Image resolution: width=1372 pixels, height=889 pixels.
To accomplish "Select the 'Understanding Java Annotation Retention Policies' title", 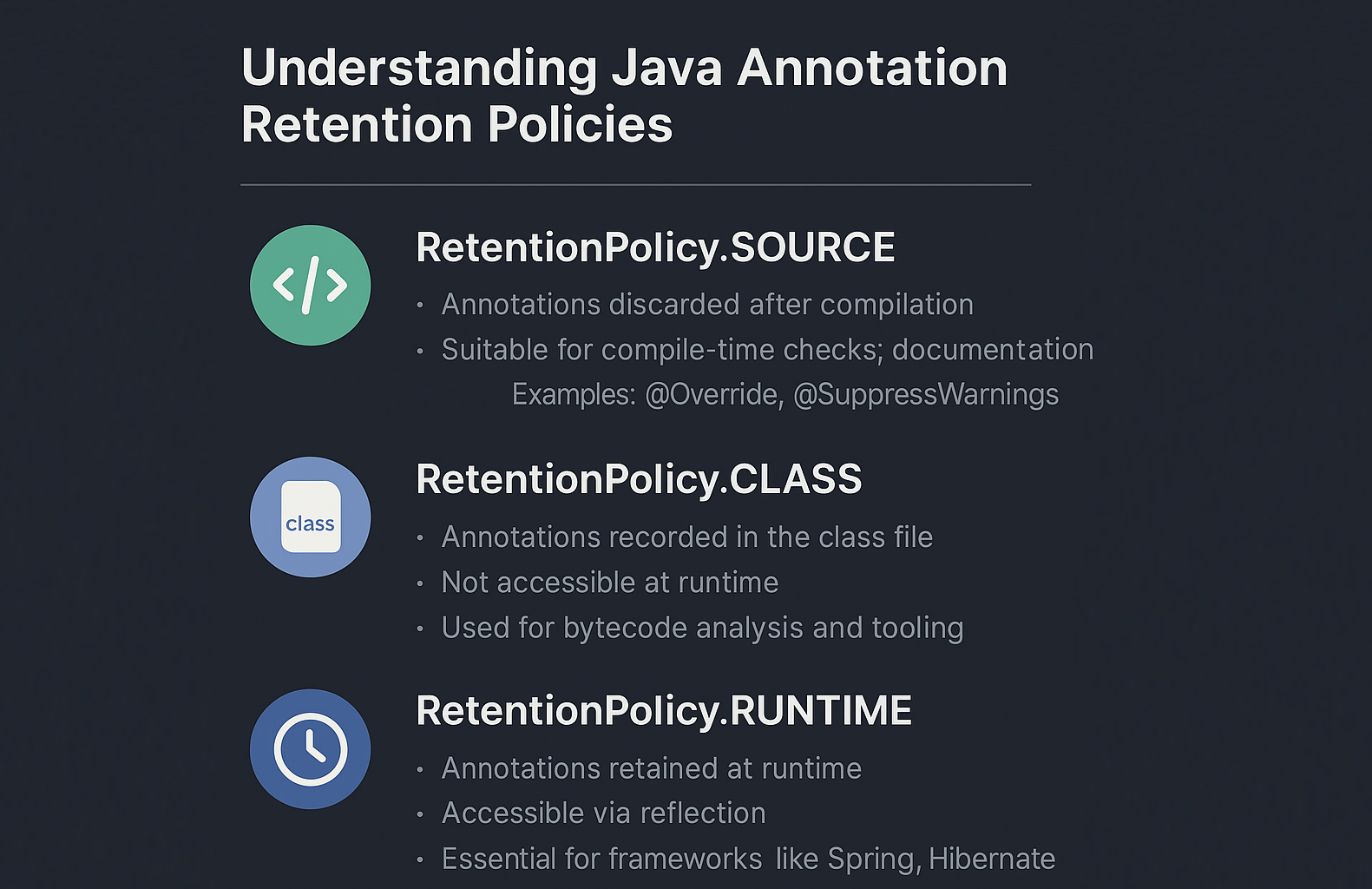I will coord(624,95).
